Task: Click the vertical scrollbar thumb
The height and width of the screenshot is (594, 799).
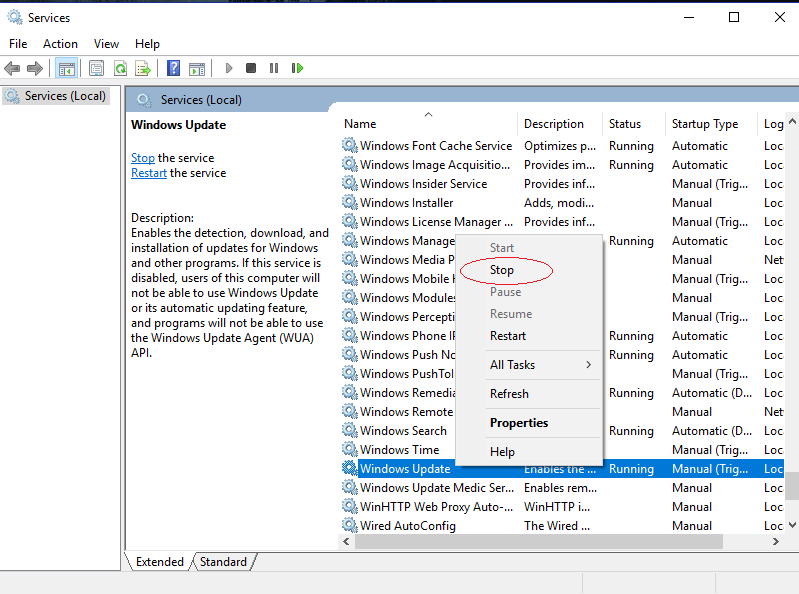Action: [x=792, y=486]
